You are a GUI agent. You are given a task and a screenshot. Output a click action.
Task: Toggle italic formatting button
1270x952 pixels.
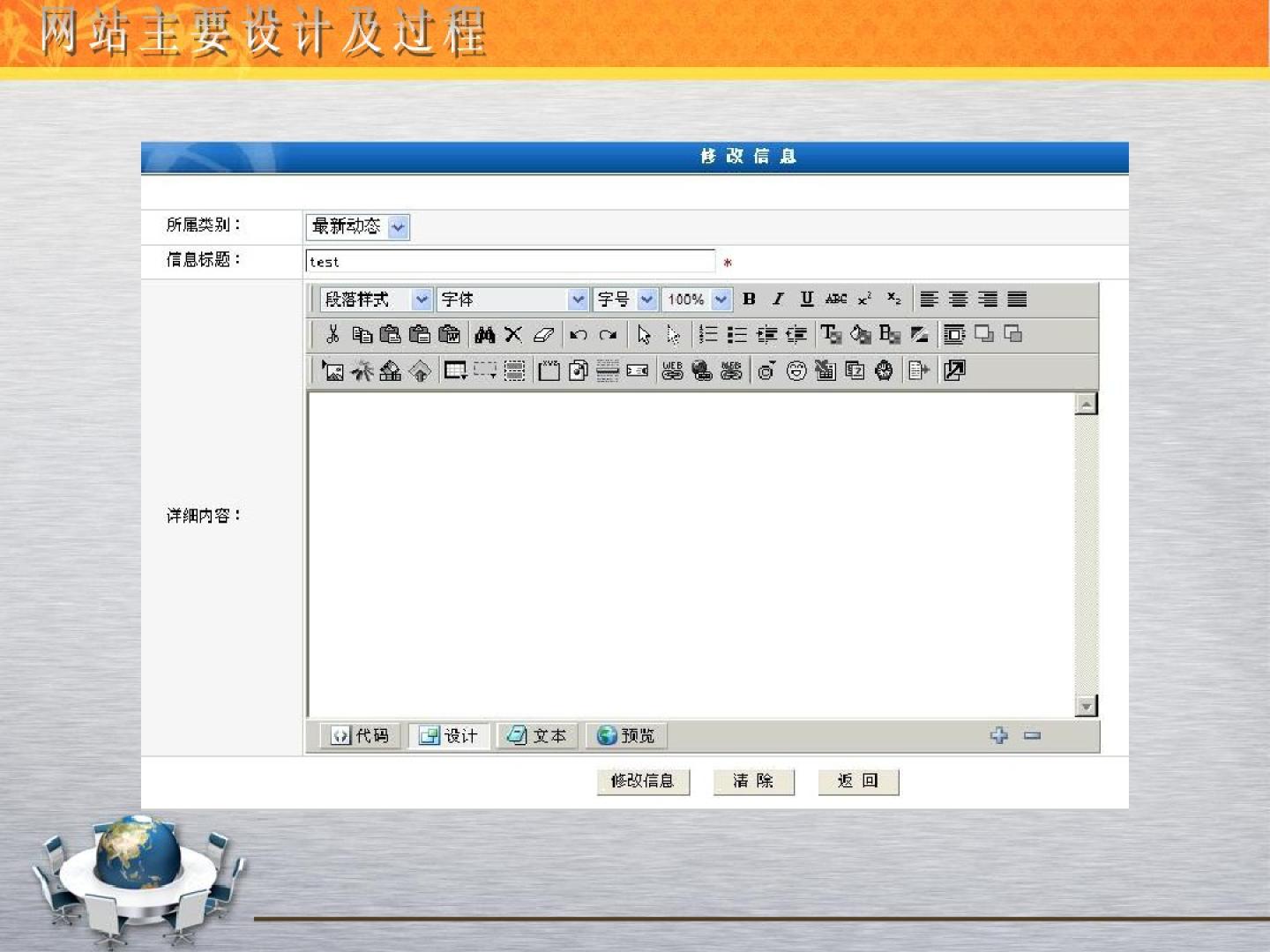tap(778, 299)
